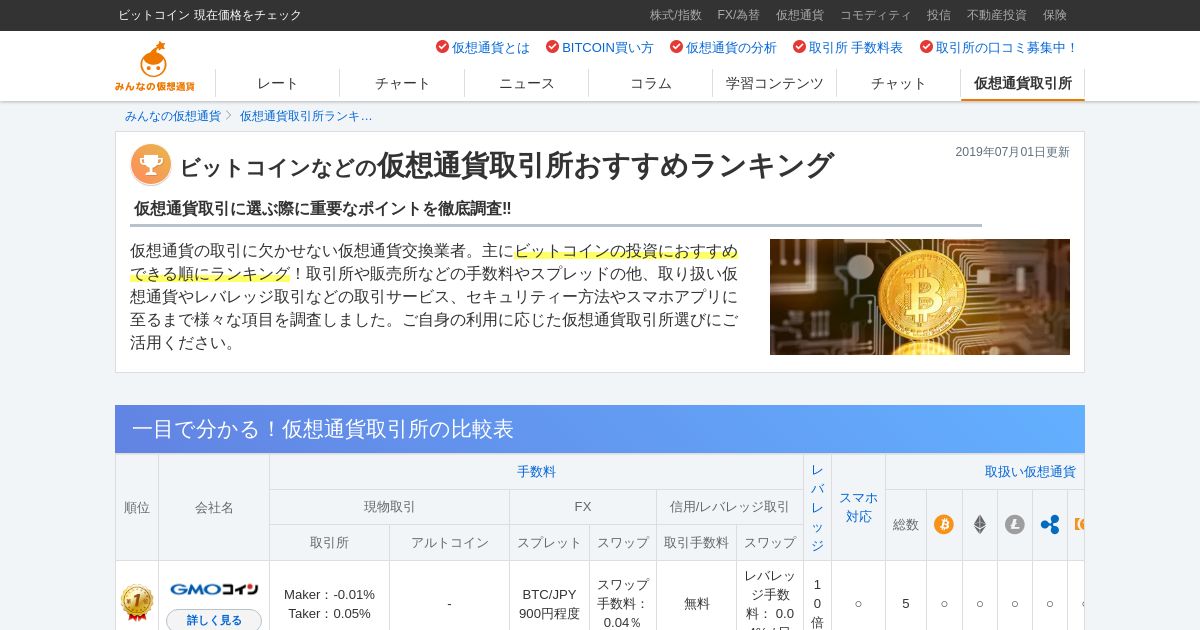Click the 手数料 table header link
Screen dimensions: 1200x630
point(536,471)
